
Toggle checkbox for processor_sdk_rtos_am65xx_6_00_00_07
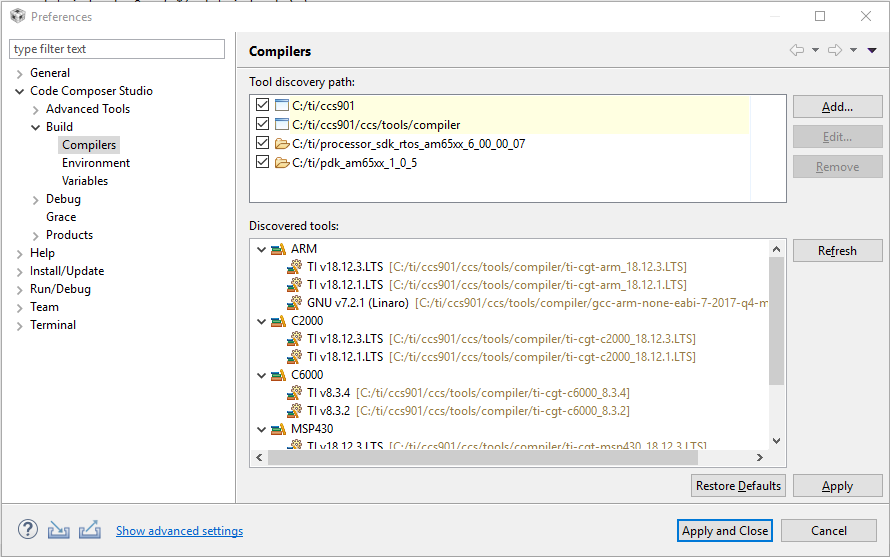tap(262, 143)
